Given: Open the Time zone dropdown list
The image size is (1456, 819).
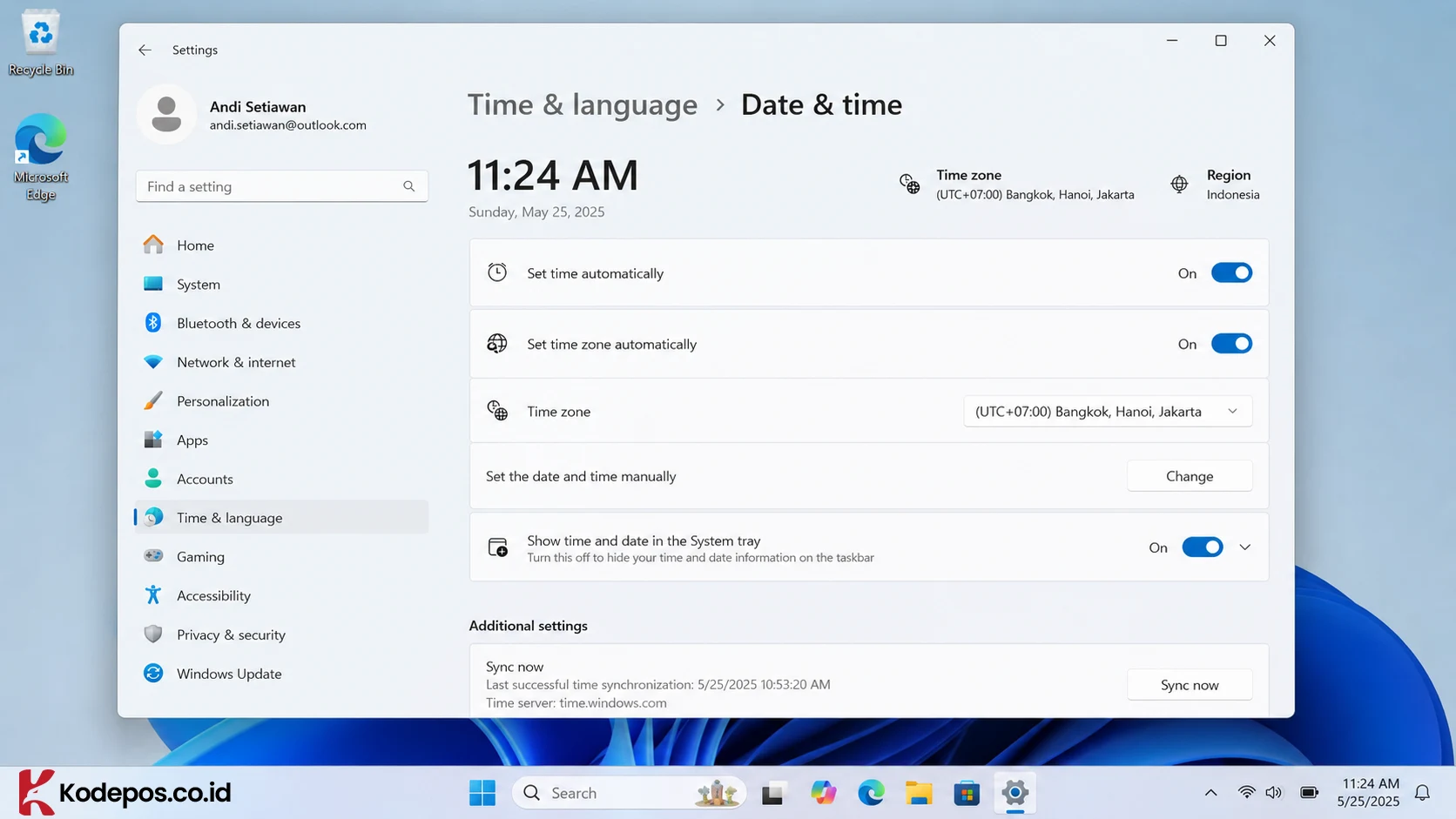Looking at the screenshot, I should tap(1108, 411).
